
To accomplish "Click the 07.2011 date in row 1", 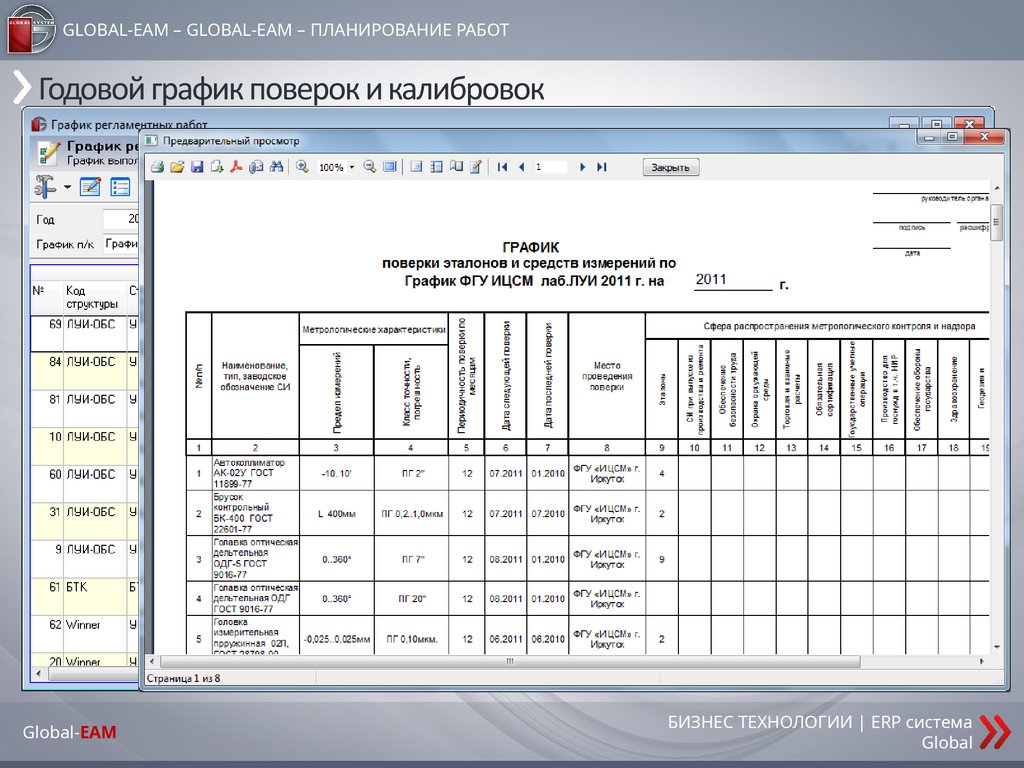I will coord(505,473).
